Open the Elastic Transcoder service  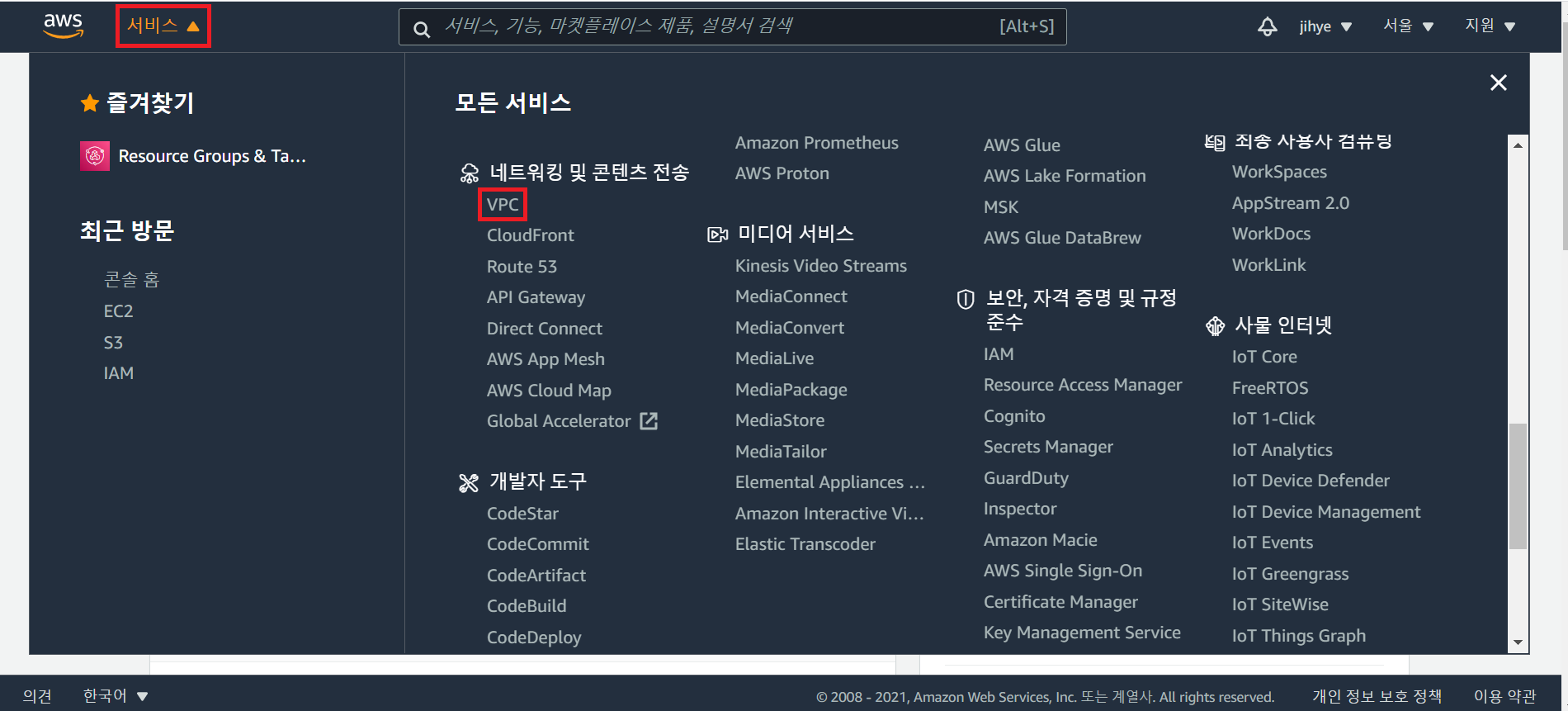(x=805, y=544)
